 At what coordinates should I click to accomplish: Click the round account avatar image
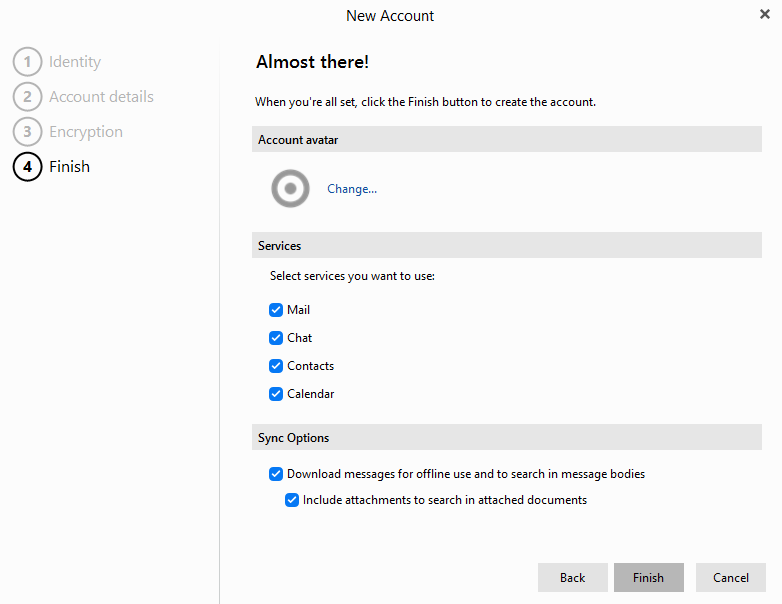coord(291,188)
